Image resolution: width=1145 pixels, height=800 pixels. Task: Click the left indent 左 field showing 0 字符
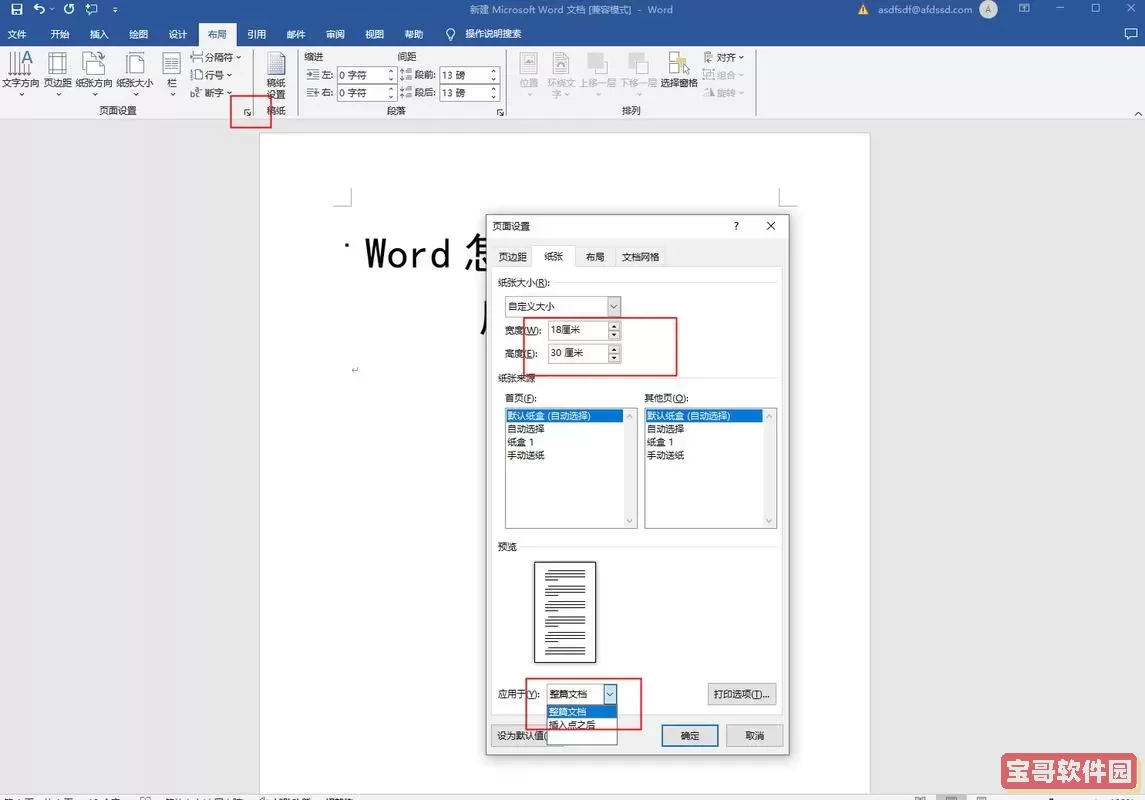pos(361,75)
